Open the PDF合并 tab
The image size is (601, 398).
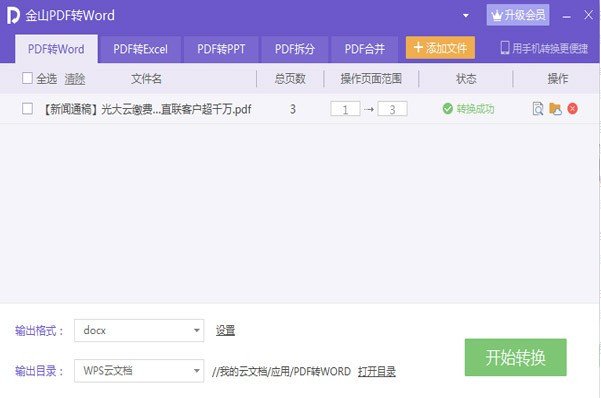pyautogui.click(x=365, y=49)
